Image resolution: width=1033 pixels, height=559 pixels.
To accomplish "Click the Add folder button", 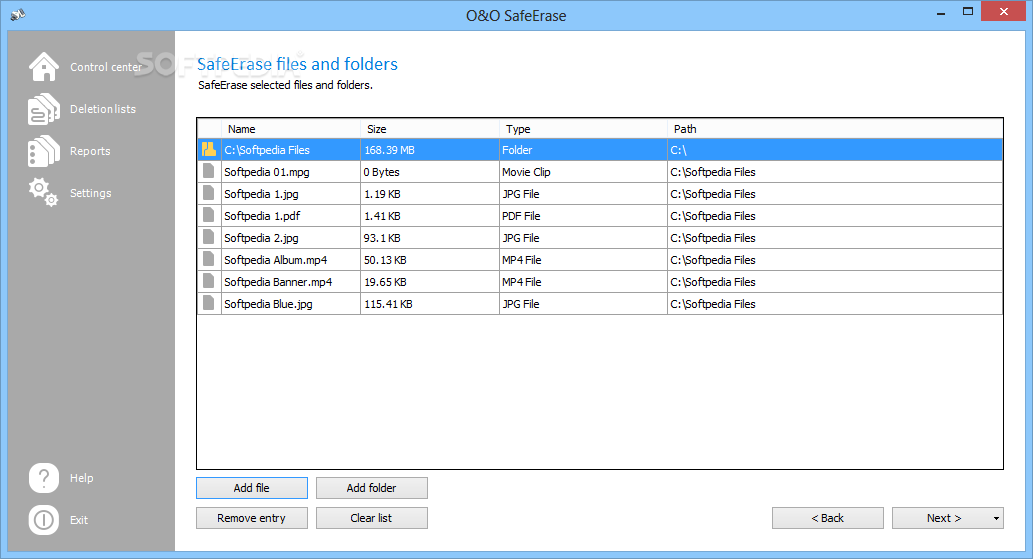I will click(x=372, y=488).
